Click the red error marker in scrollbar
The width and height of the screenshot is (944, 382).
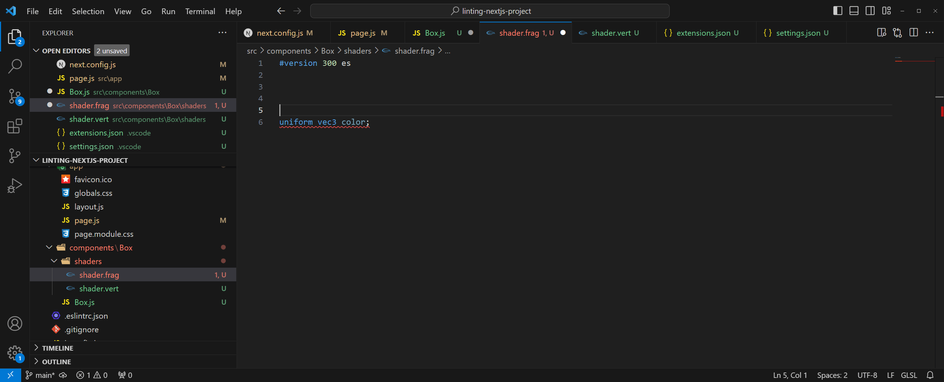[x=942, y=111]
